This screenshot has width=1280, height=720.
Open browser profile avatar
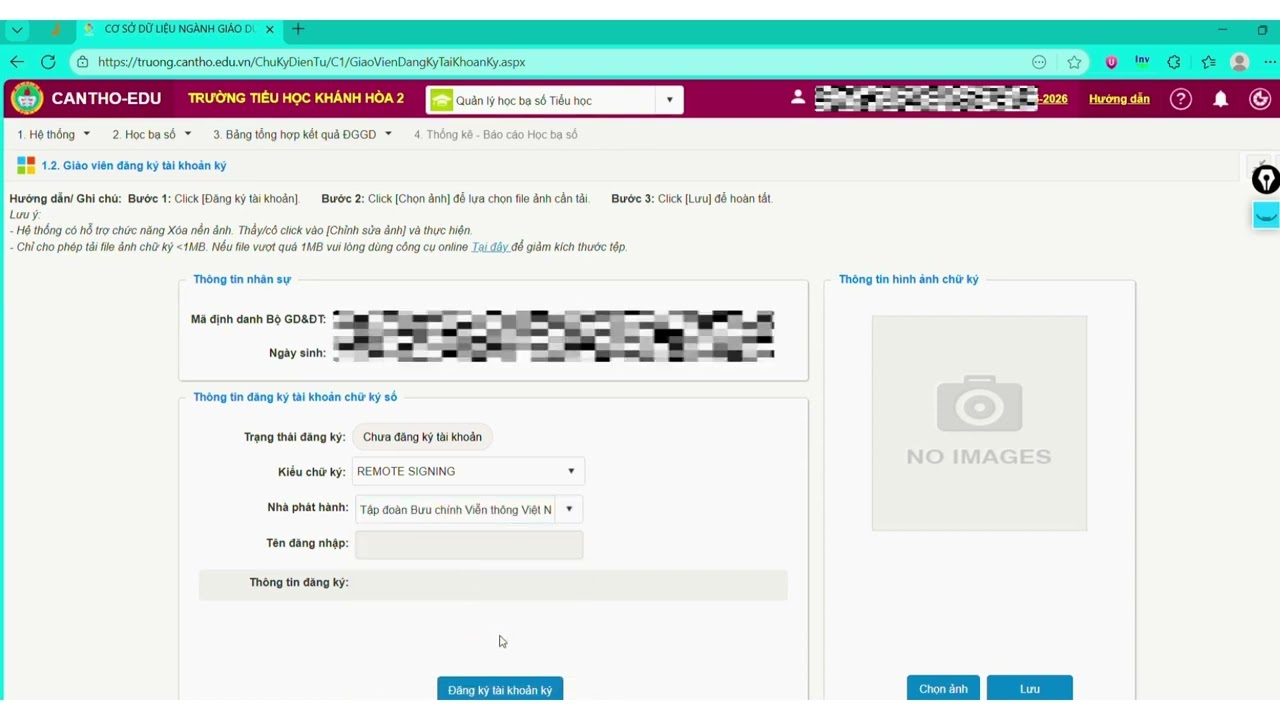point(1240,62)
